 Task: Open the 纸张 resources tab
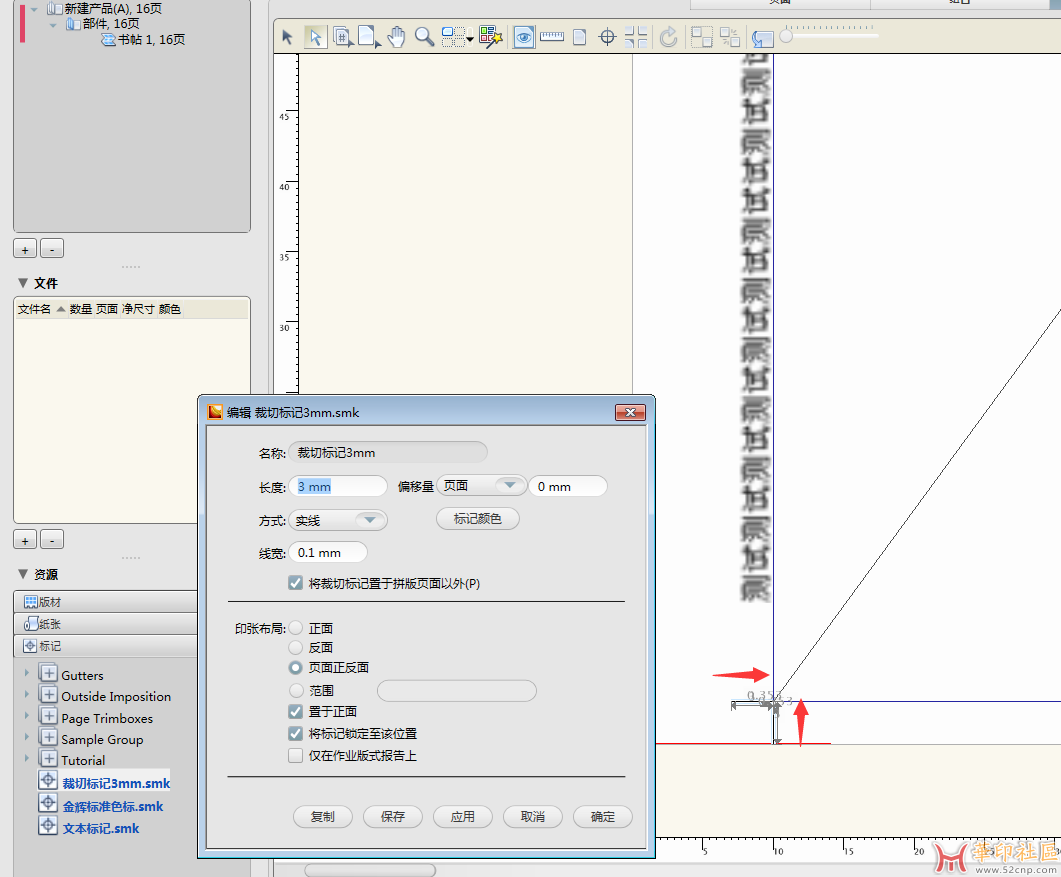point(106,624)
